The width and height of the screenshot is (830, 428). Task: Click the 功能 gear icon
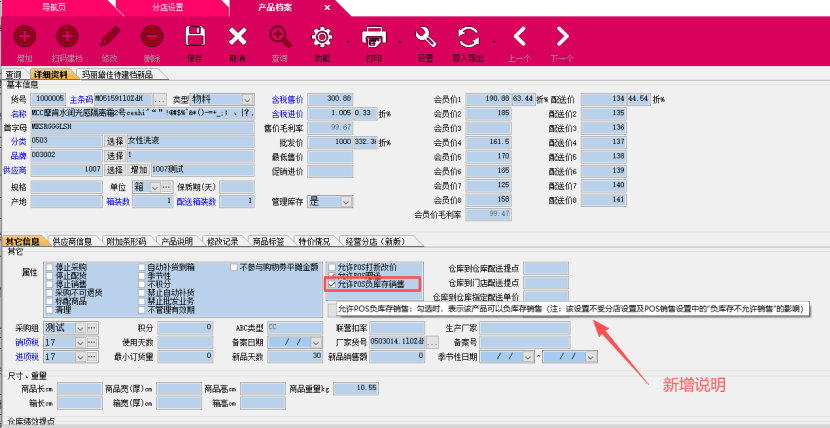pos(321,37)
